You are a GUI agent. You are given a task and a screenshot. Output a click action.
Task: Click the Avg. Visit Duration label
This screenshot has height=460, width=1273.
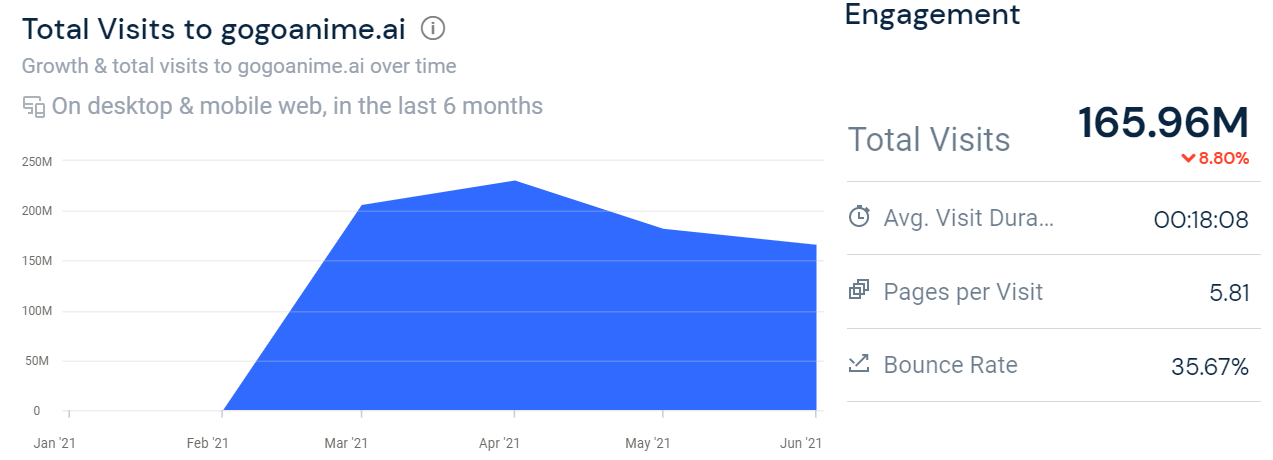[x=968, y=217]
